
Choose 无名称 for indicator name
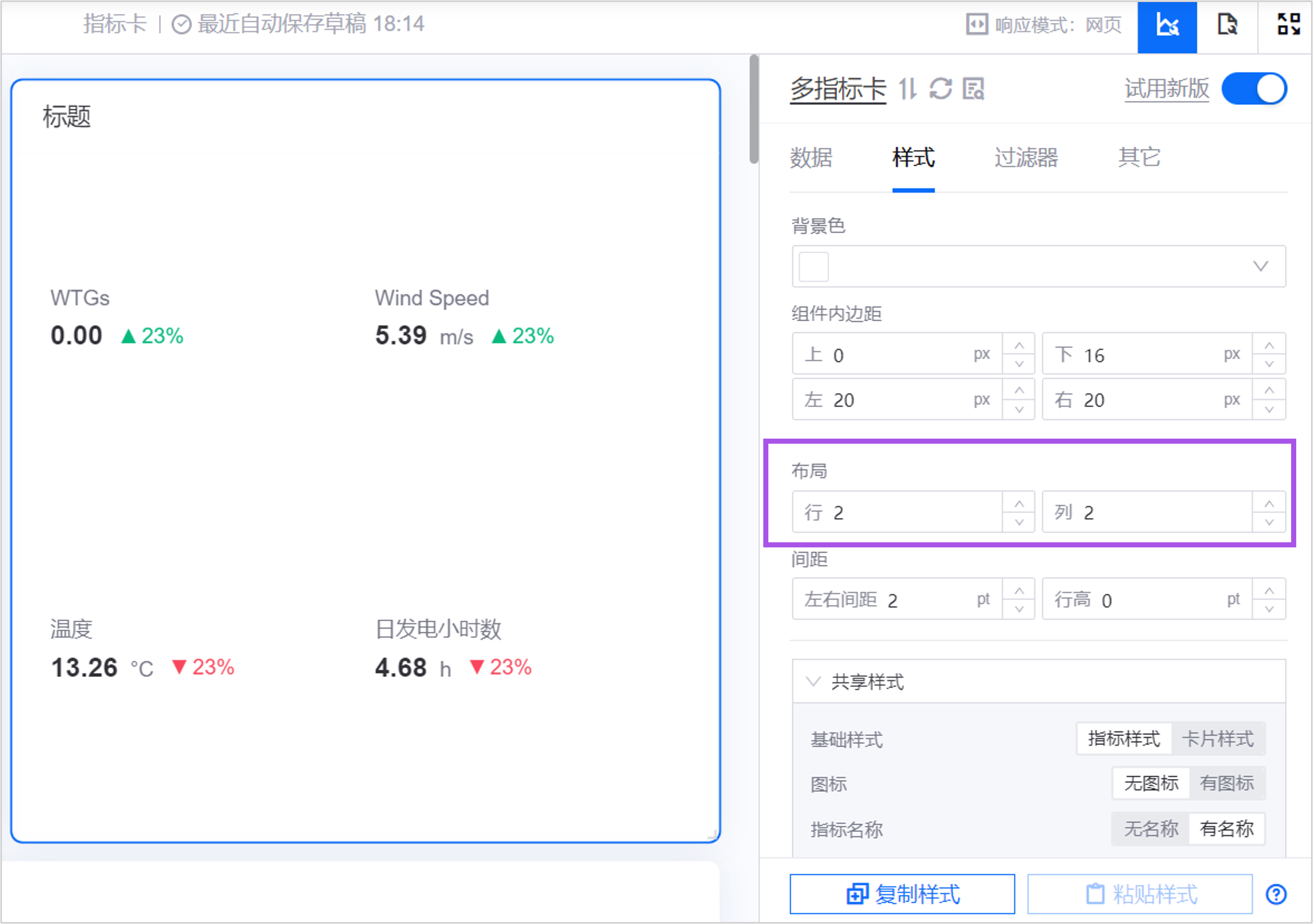pyautogui.click(x=1151, y=828)
